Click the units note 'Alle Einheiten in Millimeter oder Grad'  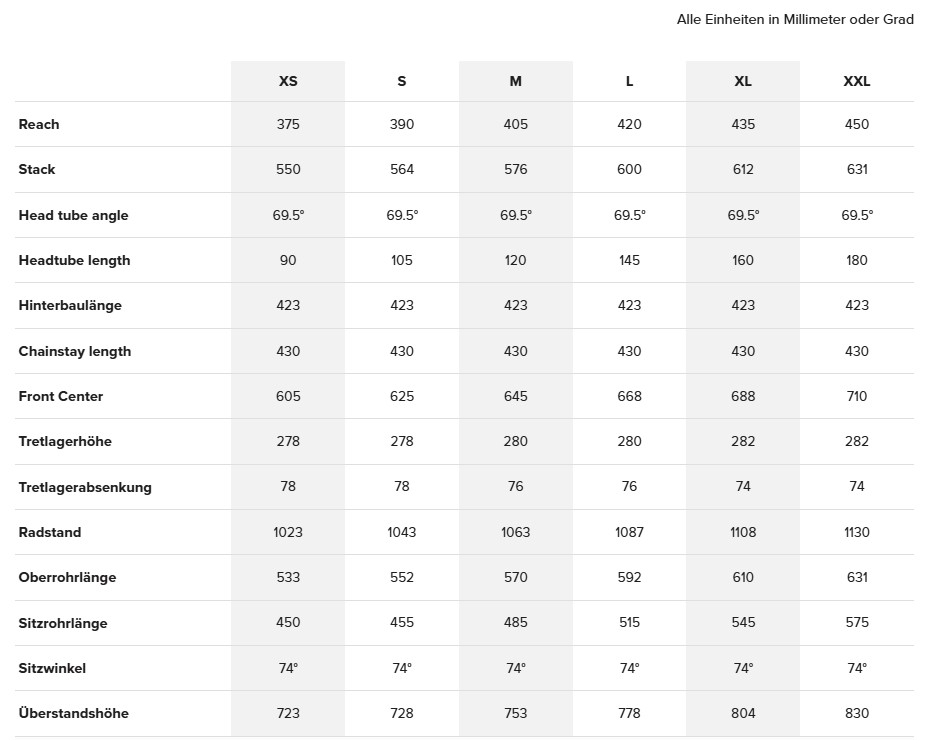pos(795,20)
